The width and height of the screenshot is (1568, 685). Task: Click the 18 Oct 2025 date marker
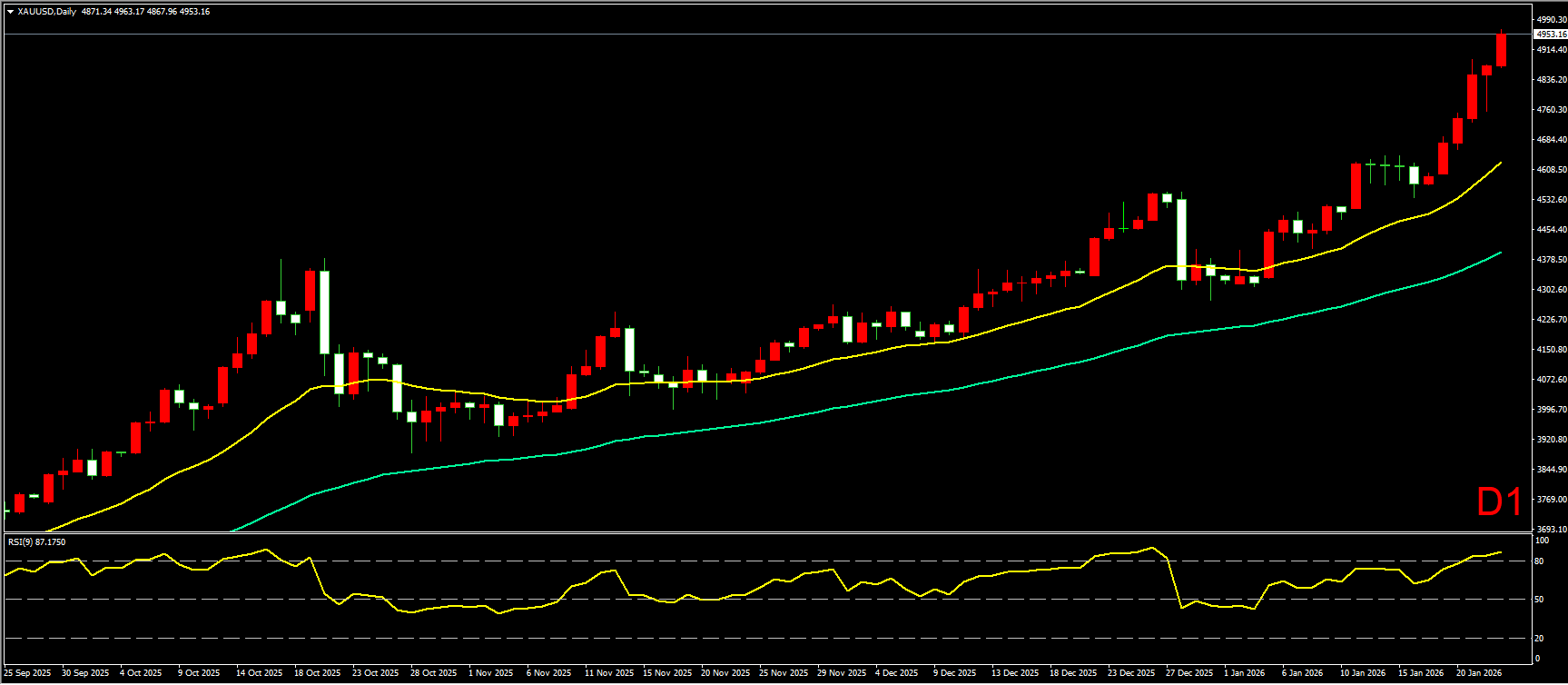318,673
